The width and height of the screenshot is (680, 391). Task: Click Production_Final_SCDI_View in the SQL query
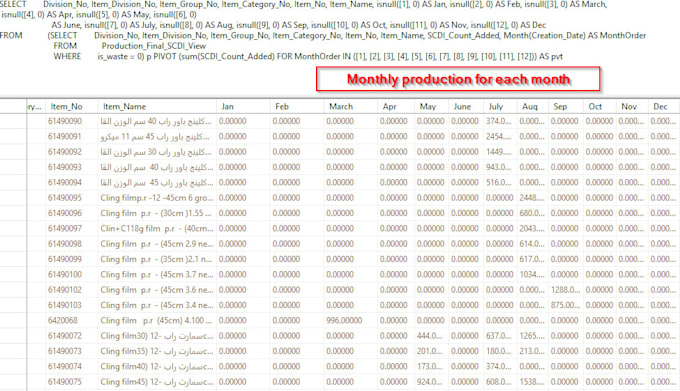click(x=154, y=46)
